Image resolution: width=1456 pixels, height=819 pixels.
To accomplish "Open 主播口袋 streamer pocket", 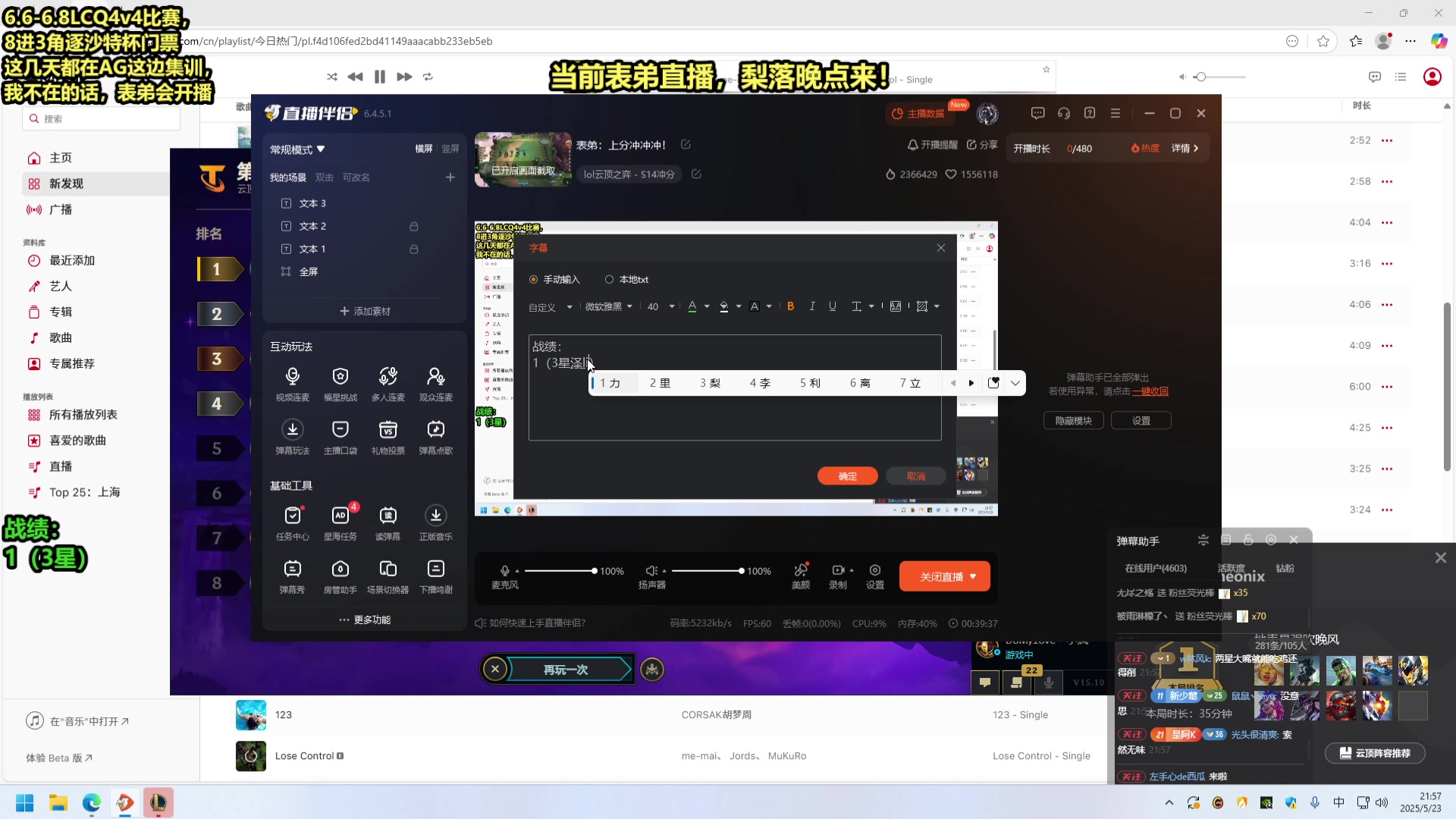I will click(340, 437).
